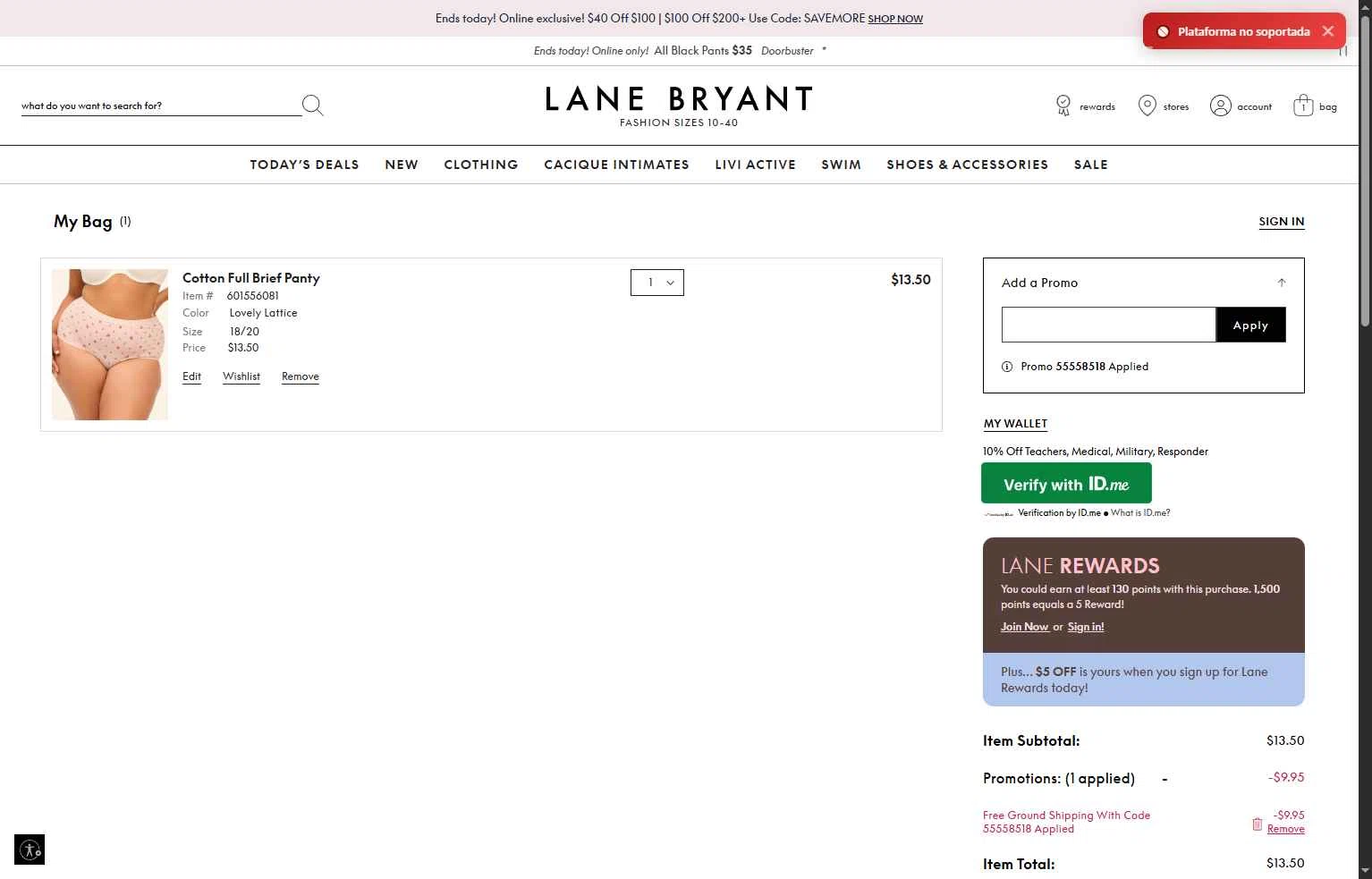Click the Doorbuster promo text
The width and height of the screenshot is (1372, 879).
[x=787, y=51]
